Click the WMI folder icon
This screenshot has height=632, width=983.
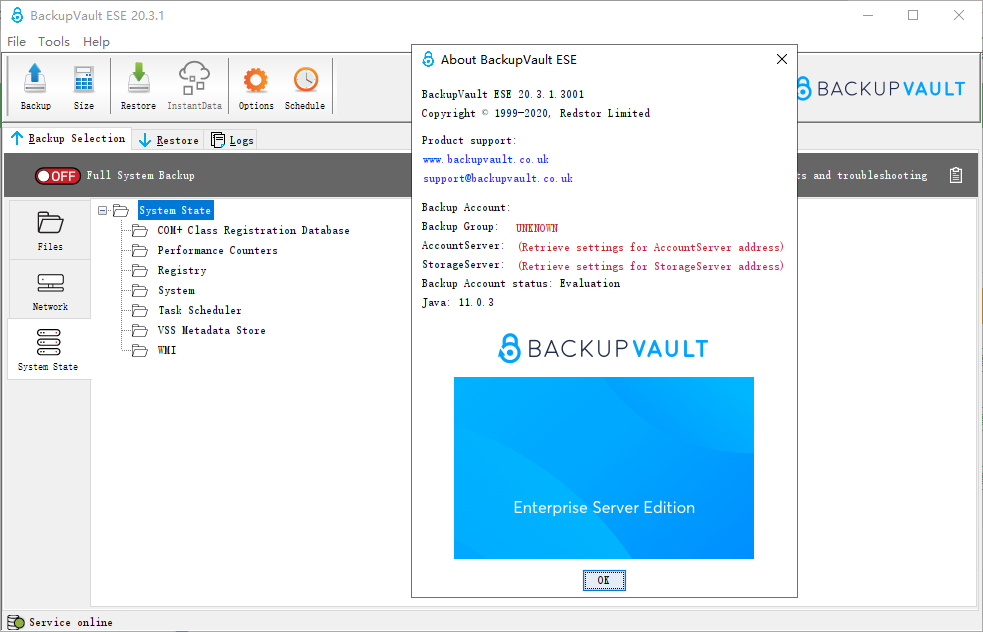coord(140,350)
